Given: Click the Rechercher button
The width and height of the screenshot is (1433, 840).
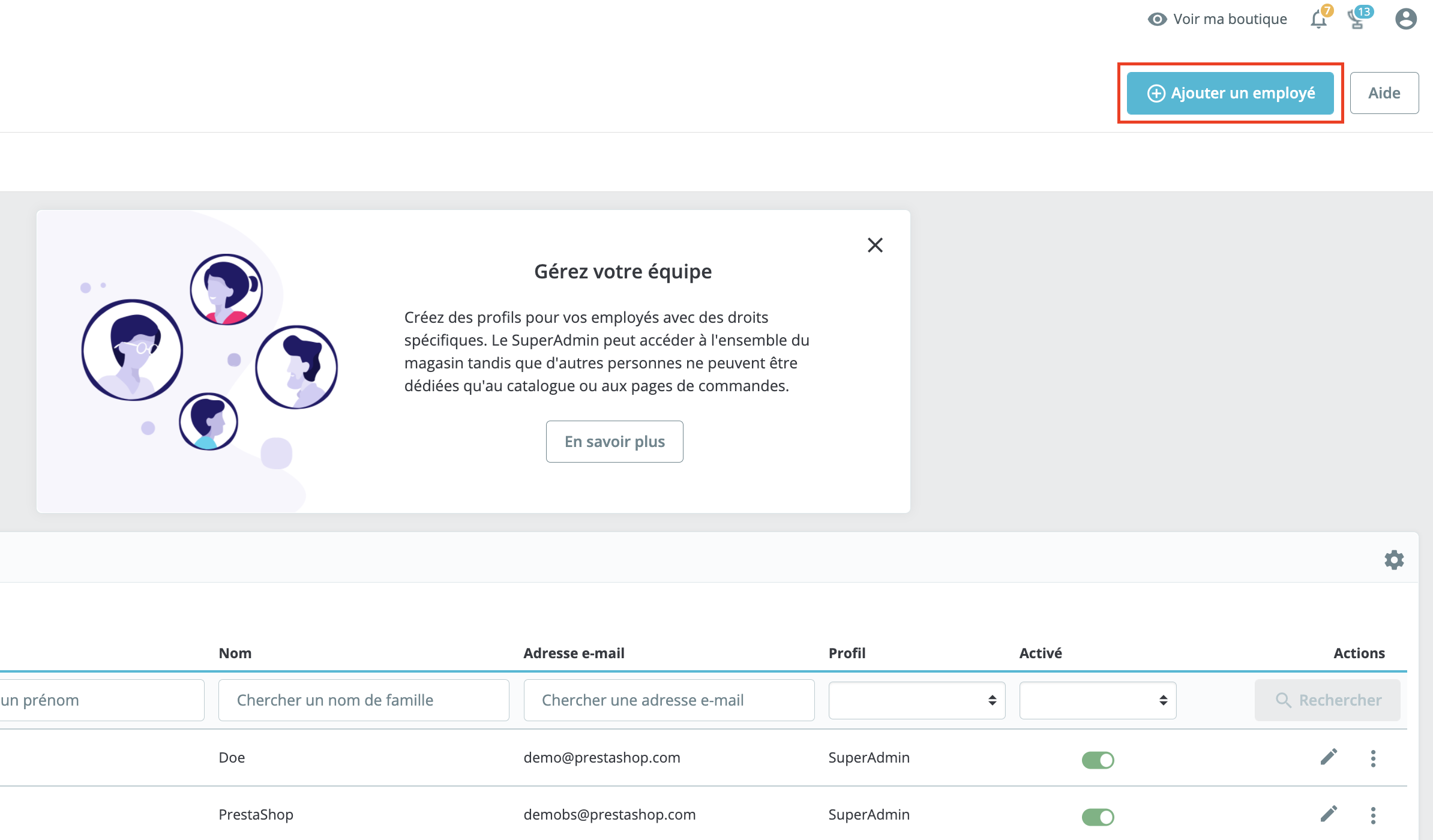Looking at the screenshot, I should (x=1327, y=700).
